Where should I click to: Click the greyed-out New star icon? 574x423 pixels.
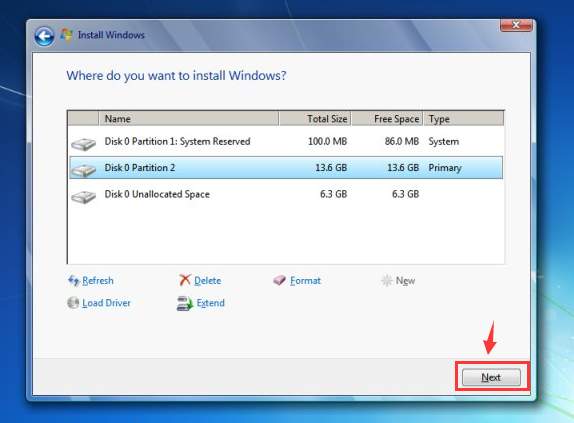click(387, 281)
